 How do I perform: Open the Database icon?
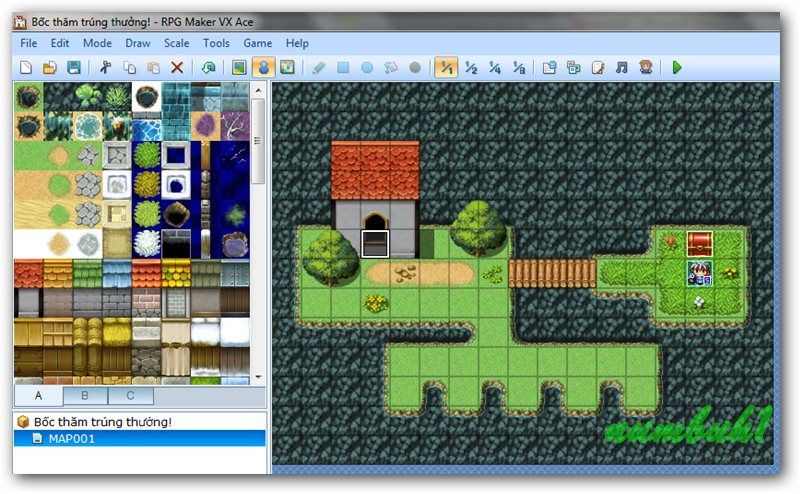click(x=549, y=67)
